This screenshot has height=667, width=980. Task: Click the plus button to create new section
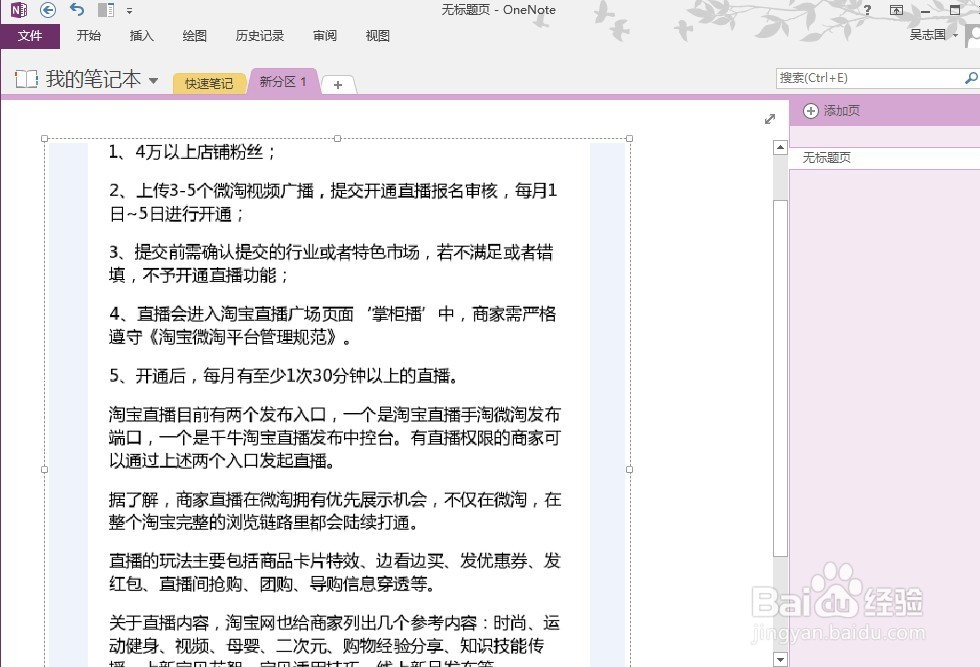tap(338, 85)
